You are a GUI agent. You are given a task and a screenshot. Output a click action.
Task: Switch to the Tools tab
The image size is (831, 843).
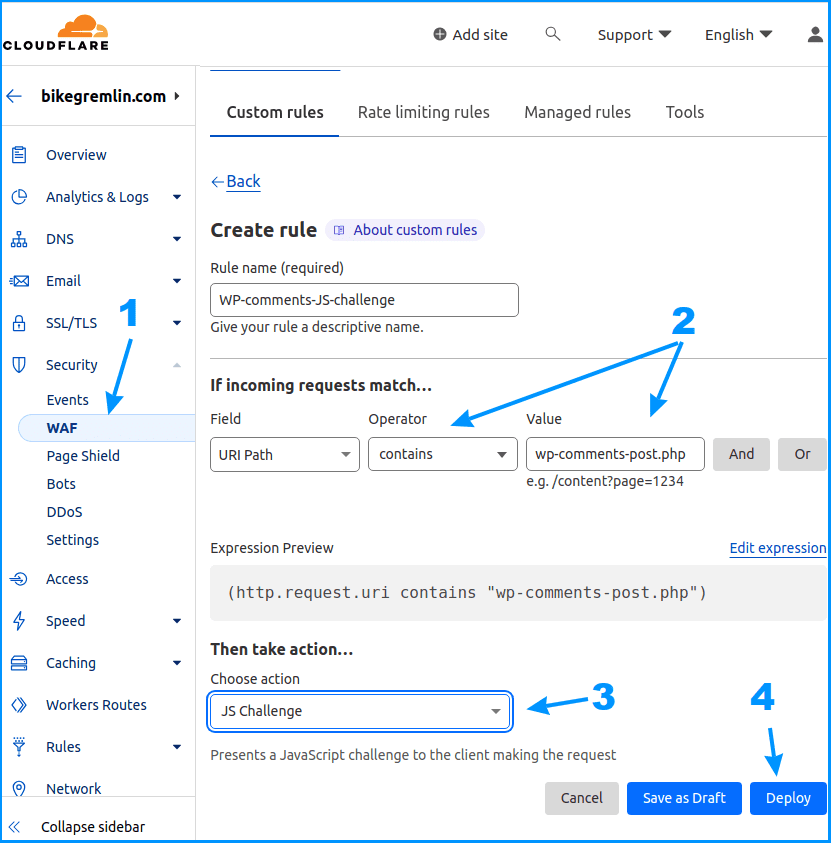[x=685, y=112]
